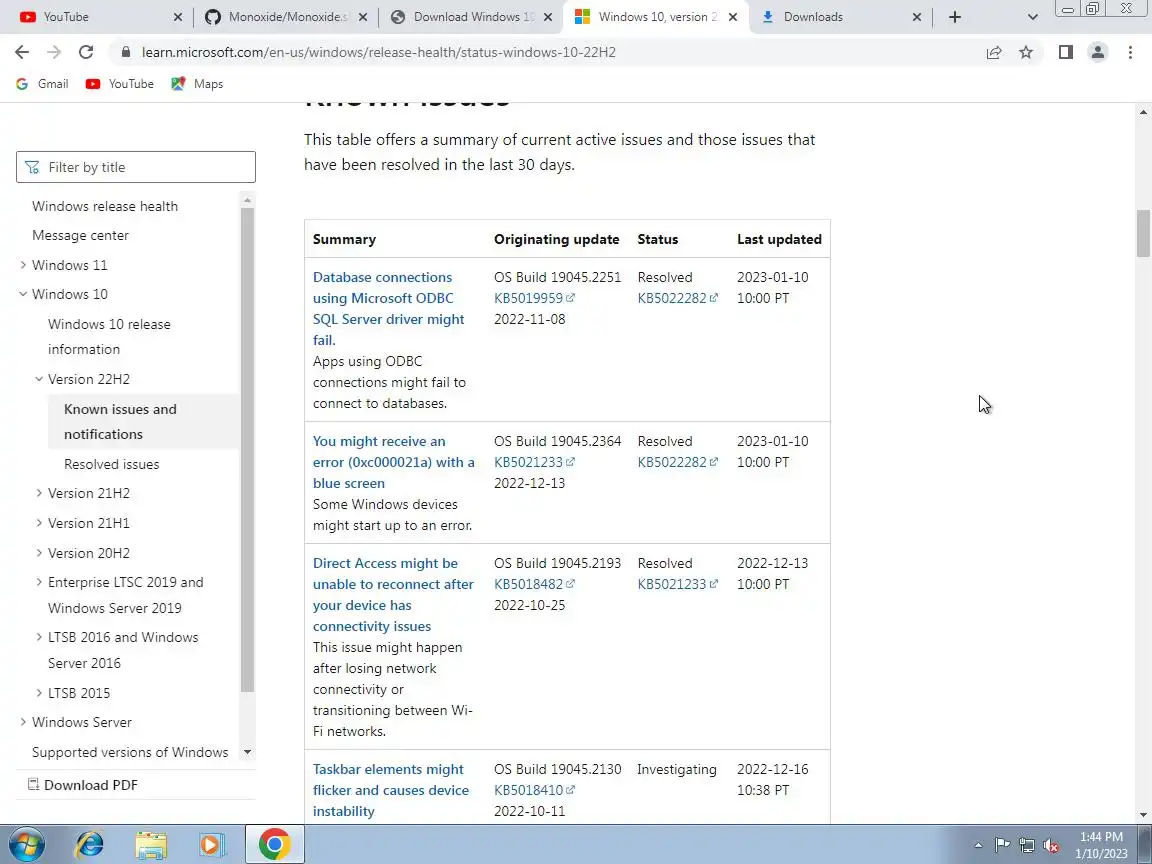Click the sidebar scroll down arrow
Viewport: 1152px width, 864px height.
pyautogui.click(x=247, y=752)
